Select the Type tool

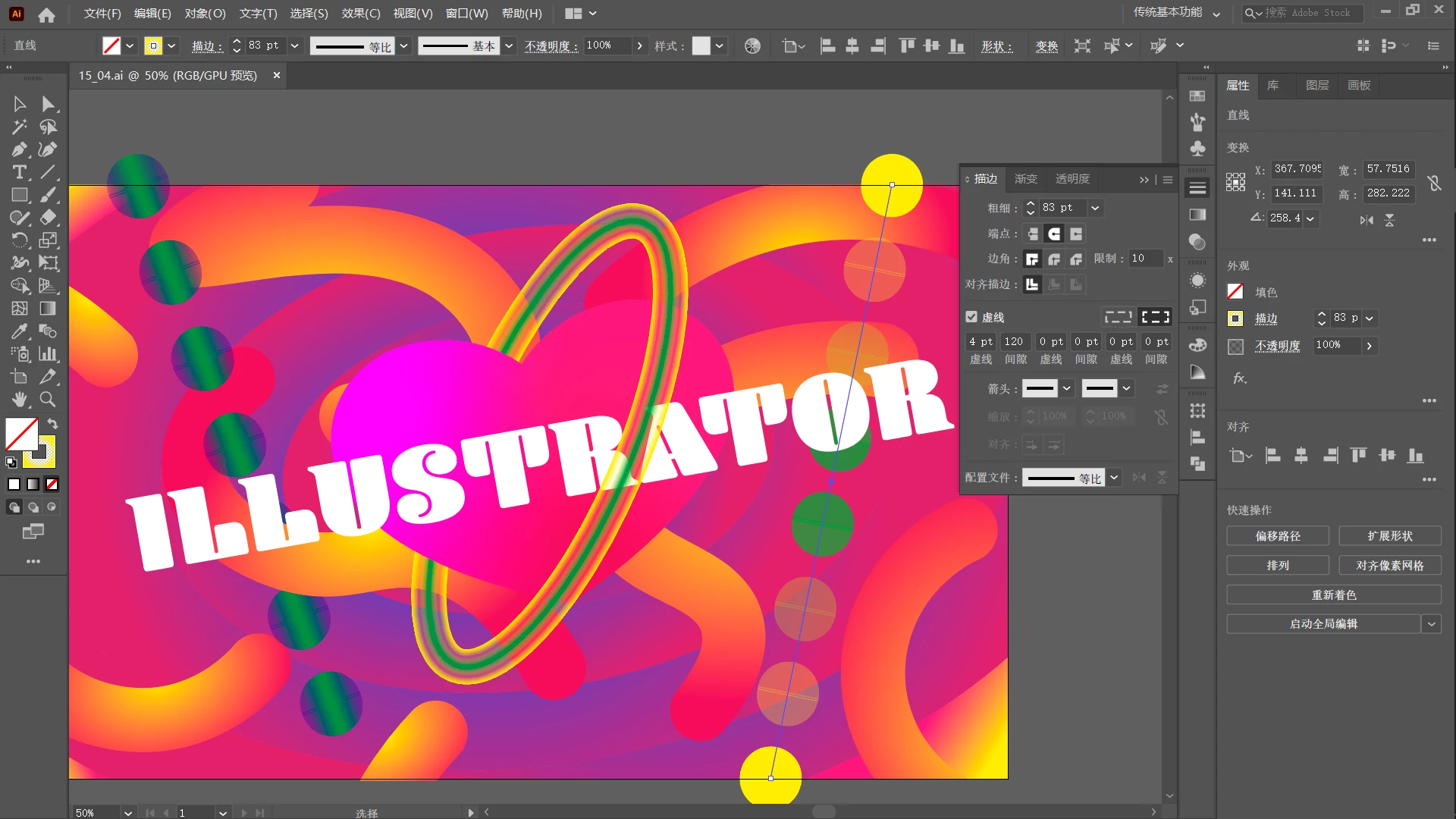[x=19, y=172]
